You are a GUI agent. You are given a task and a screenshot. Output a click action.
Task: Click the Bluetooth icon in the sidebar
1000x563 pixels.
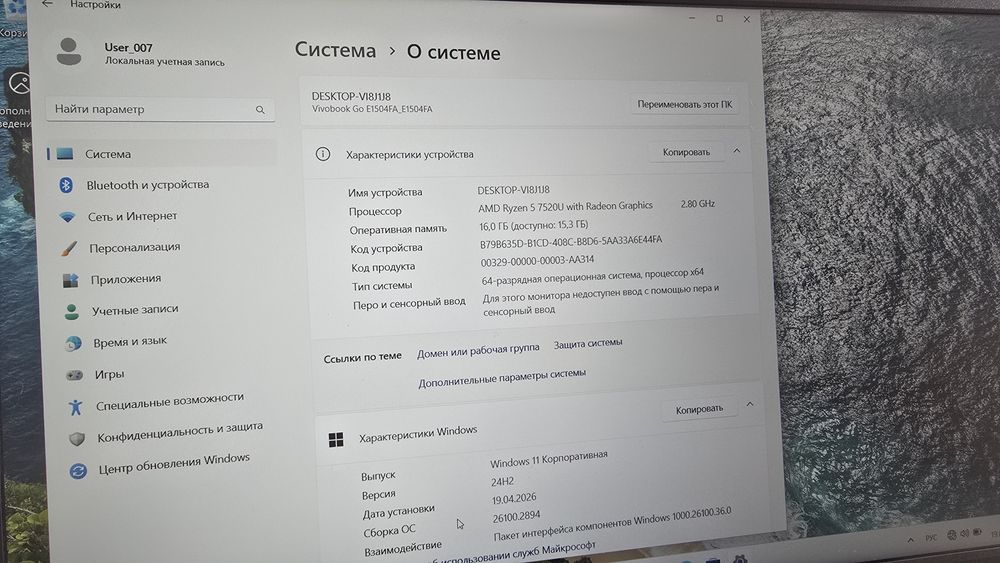tap(66, 185)
